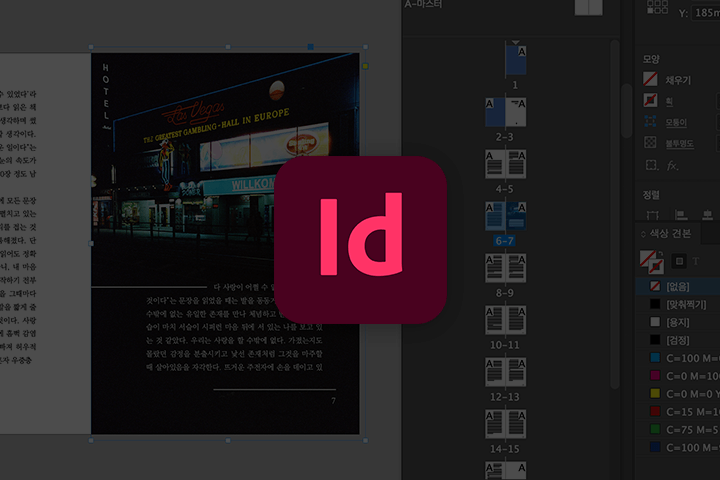Click the yellow live corners handle on the frame
This screenshot has height=480, width=720.
[366, 66]
